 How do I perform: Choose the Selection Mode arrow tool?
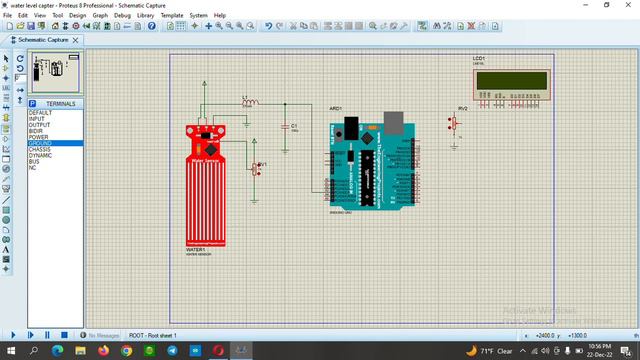(x=6, y=59)
